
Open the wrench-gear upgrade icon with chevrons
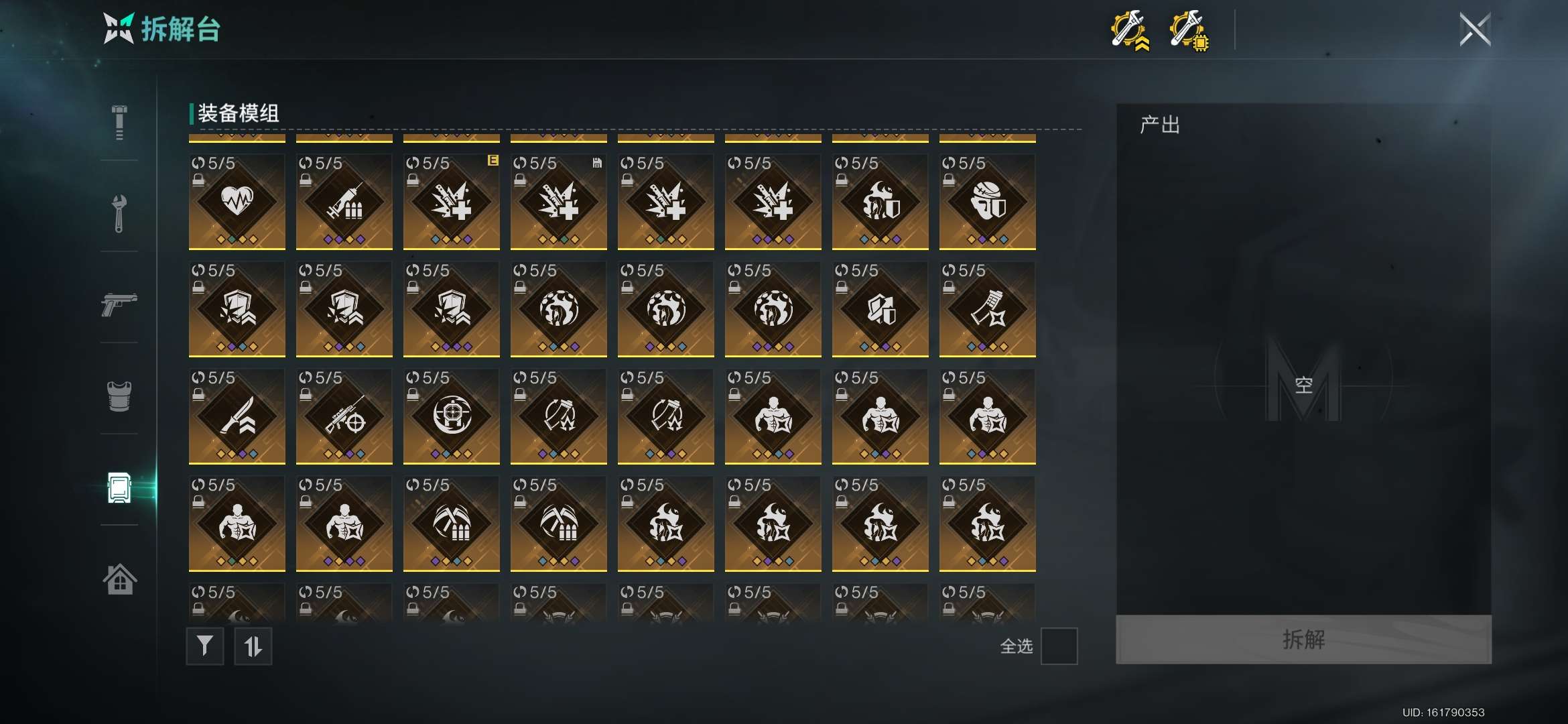pos(1130,30)
